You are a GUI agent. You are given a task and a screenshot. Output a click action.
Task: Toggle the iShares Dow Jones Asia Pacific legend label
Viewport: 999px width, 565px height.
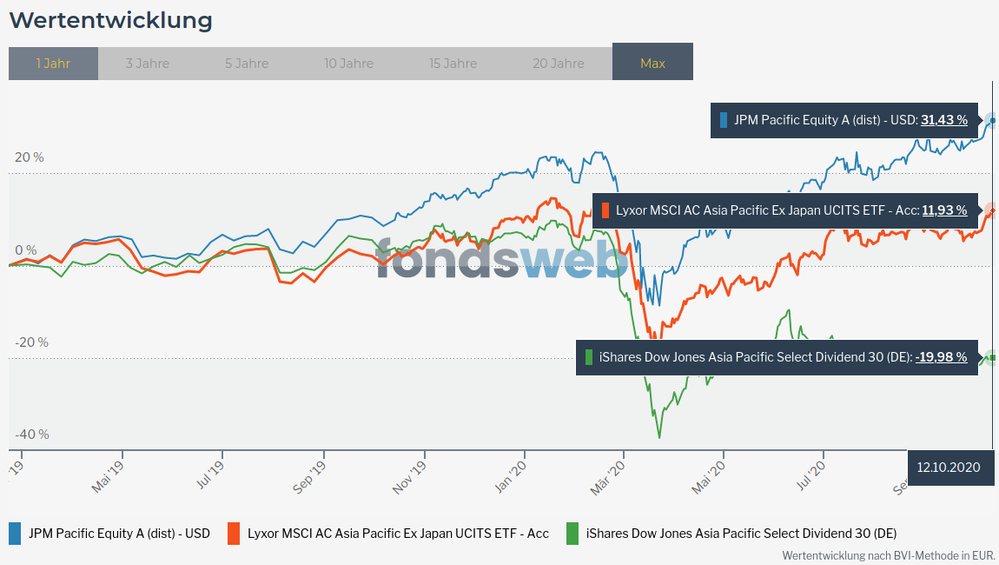(734, 533)
